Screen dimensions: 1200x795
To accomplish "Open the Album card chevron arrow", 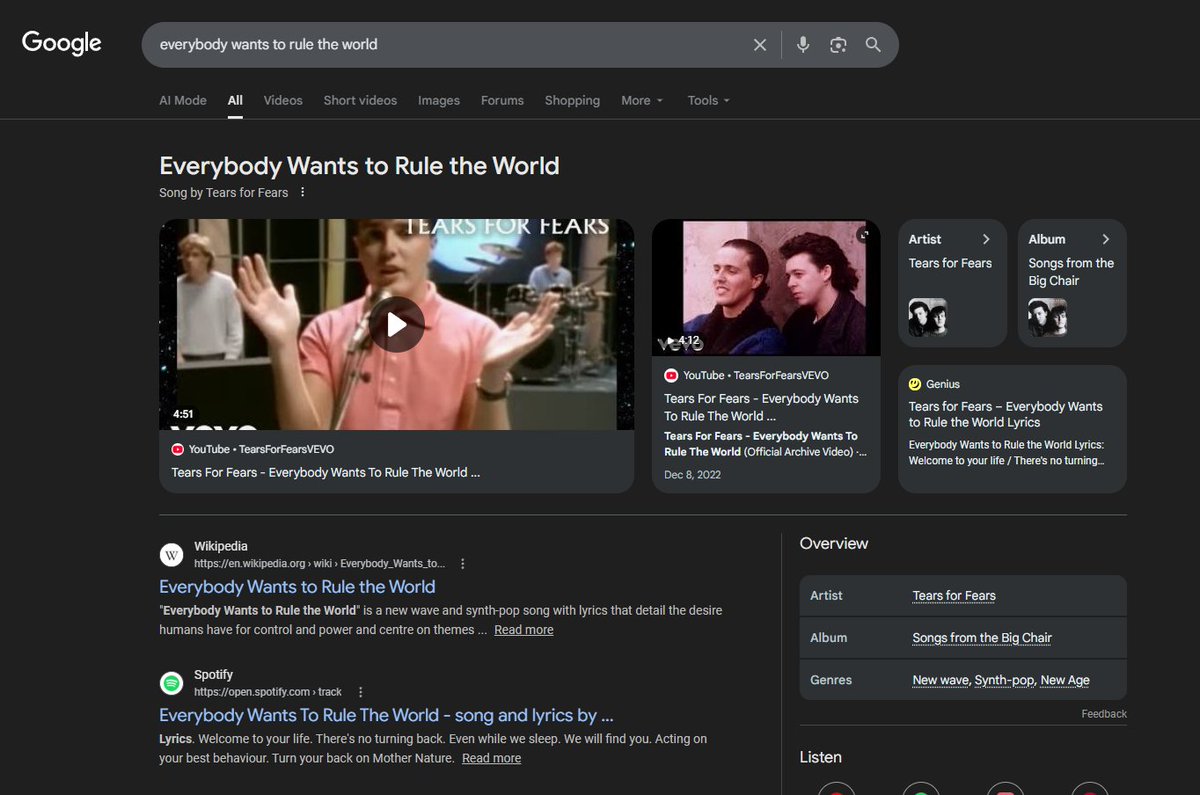I will (x=1106, y=239).
